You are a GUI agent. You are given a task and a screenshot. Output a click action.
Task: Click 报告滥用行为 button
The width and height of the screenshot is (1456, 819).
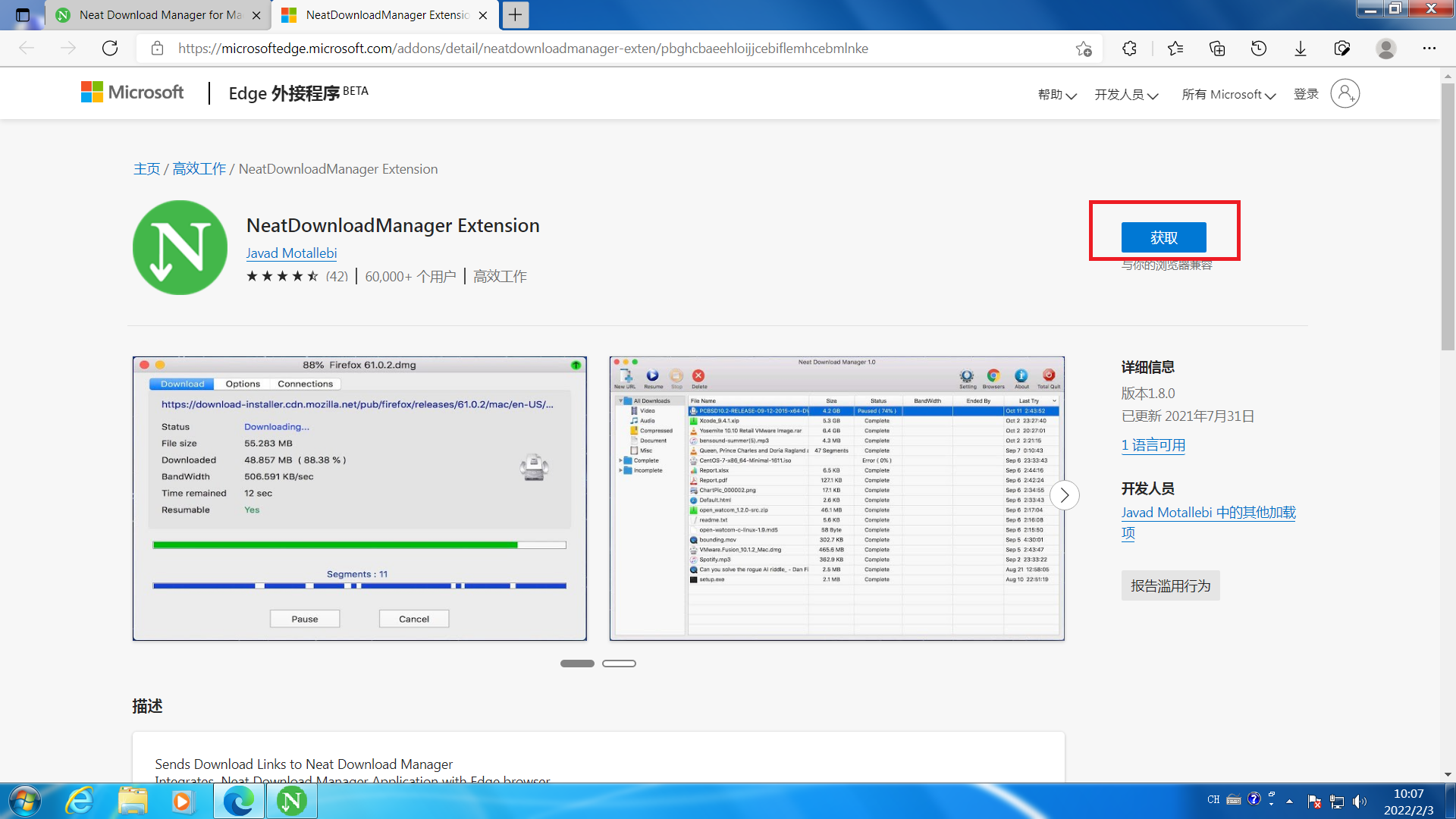click(1170, 585)
